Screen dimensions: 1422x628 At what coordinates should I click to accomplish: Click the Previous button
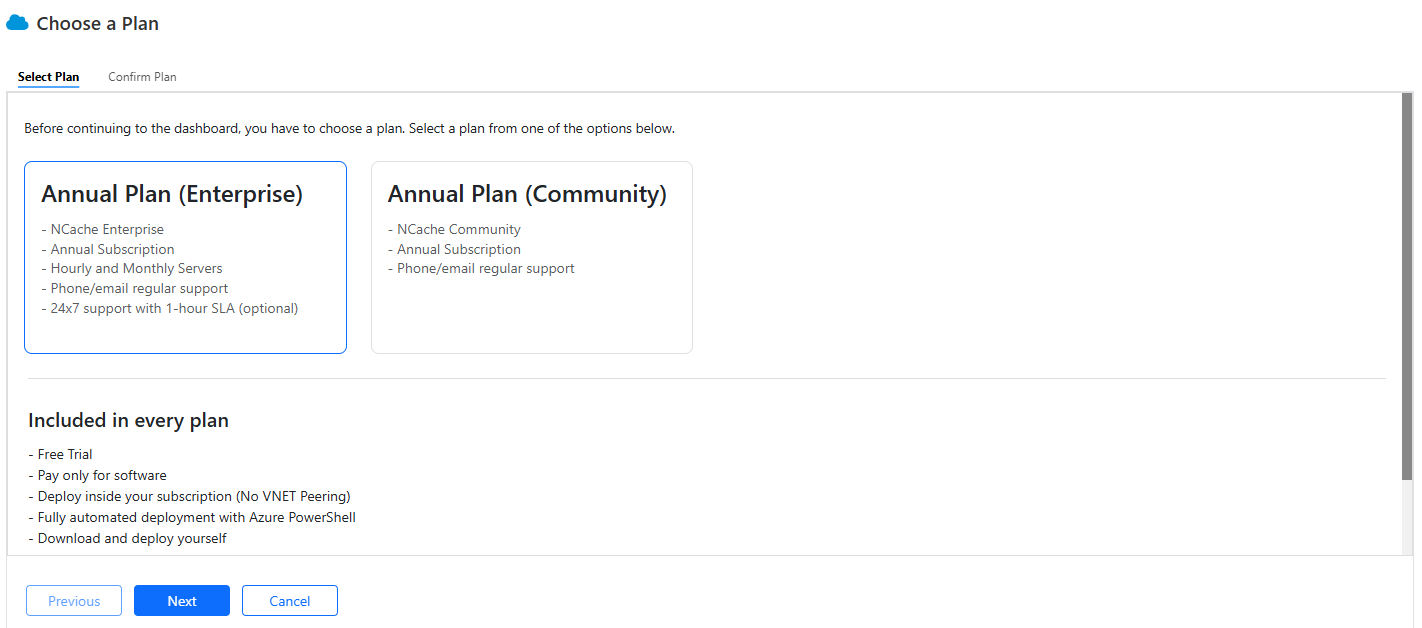coord(73,600)
